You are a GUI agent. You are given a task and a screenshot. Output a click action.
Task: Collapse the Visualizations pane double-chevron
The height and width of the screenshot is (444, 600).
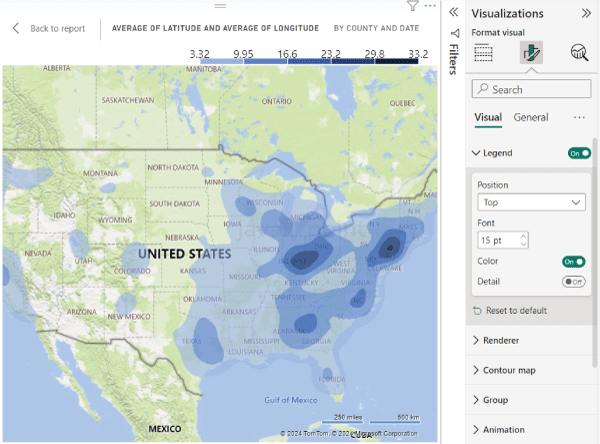click(x=586, y=13)
